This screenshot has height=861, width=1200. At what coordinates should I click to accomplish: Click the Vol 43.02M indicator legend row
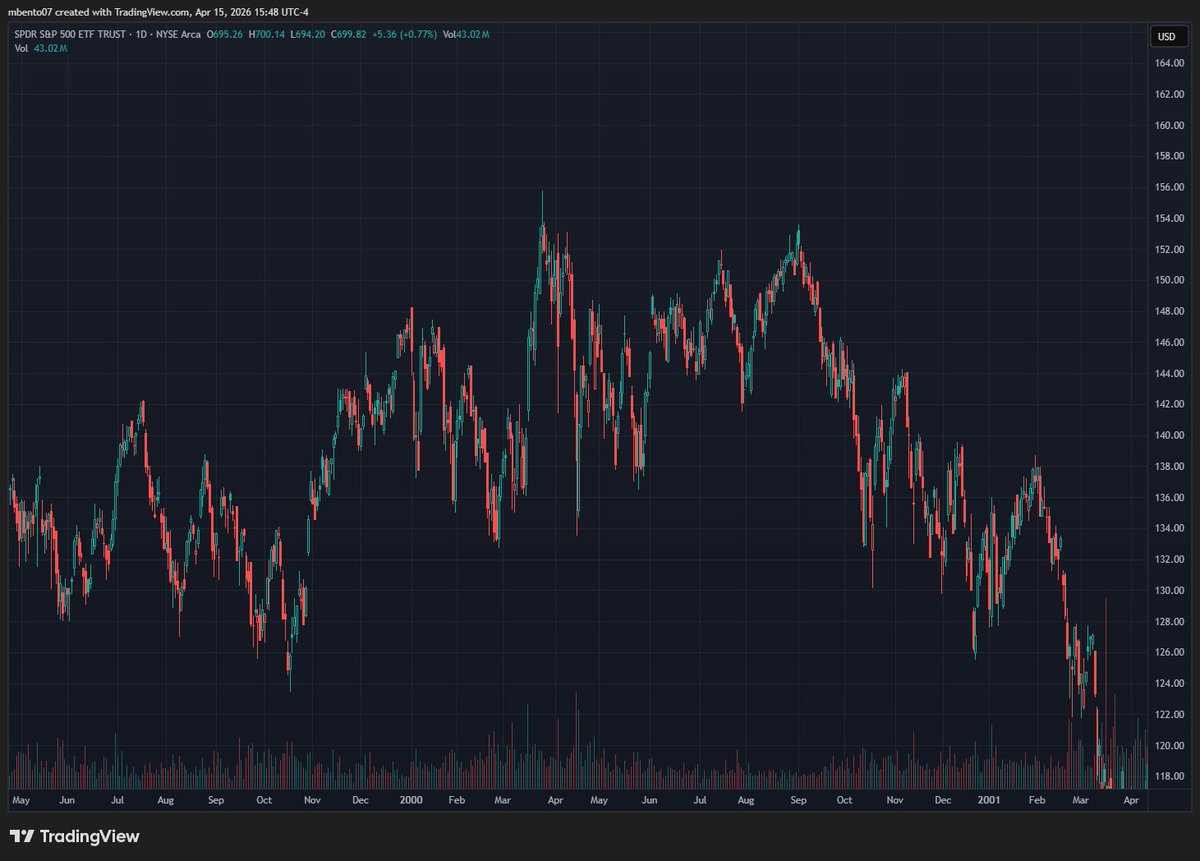pyautogui.click(x=39, y=48)
